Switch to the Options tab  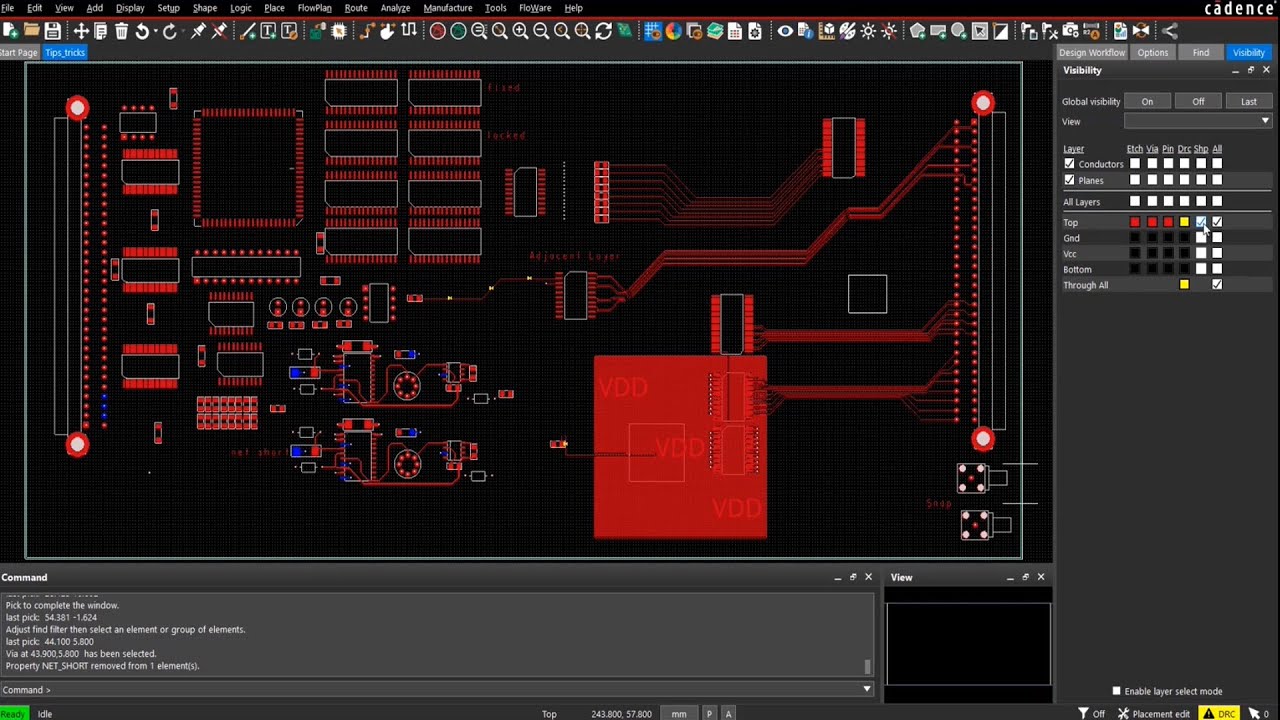[x=1152, y=52]
